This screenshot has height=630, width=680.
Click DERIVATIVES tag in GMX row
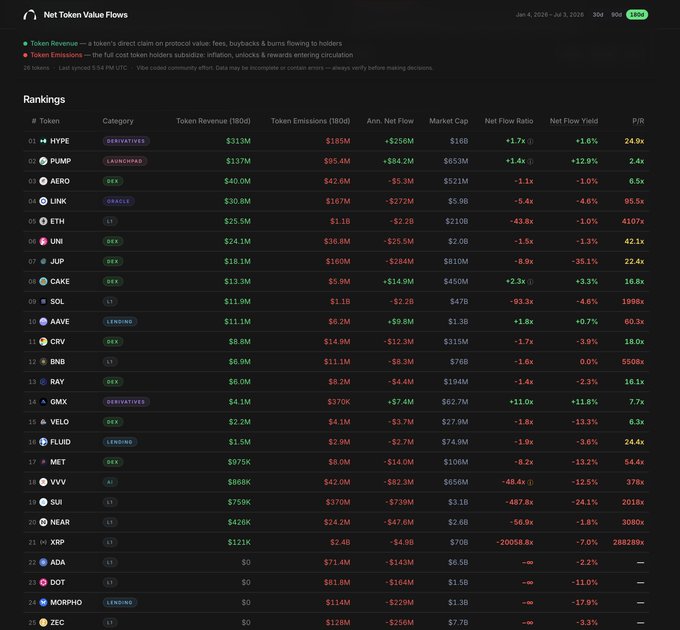[126, 402]
